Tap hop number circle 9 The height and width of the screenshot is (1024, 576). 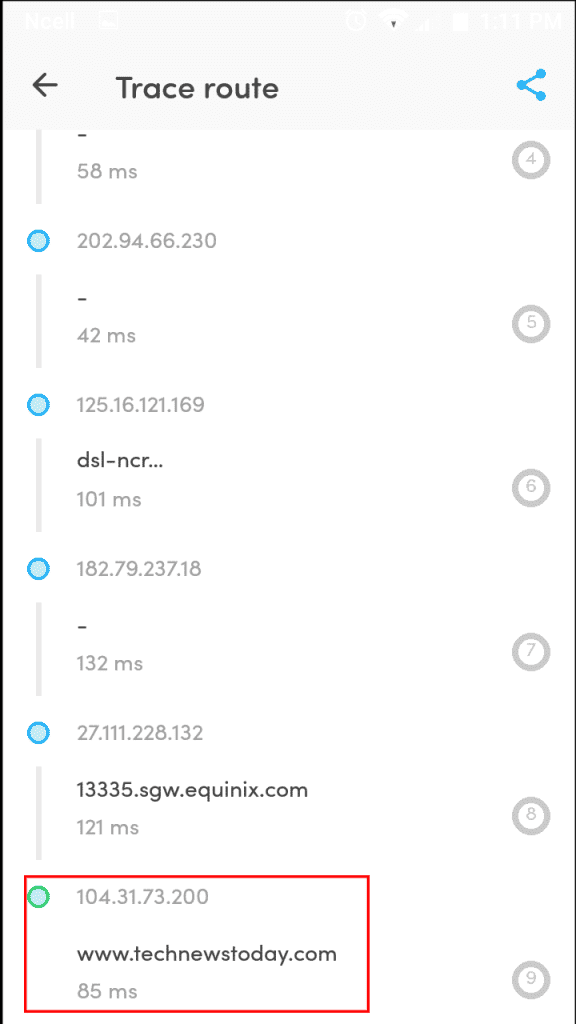point(531,980)
